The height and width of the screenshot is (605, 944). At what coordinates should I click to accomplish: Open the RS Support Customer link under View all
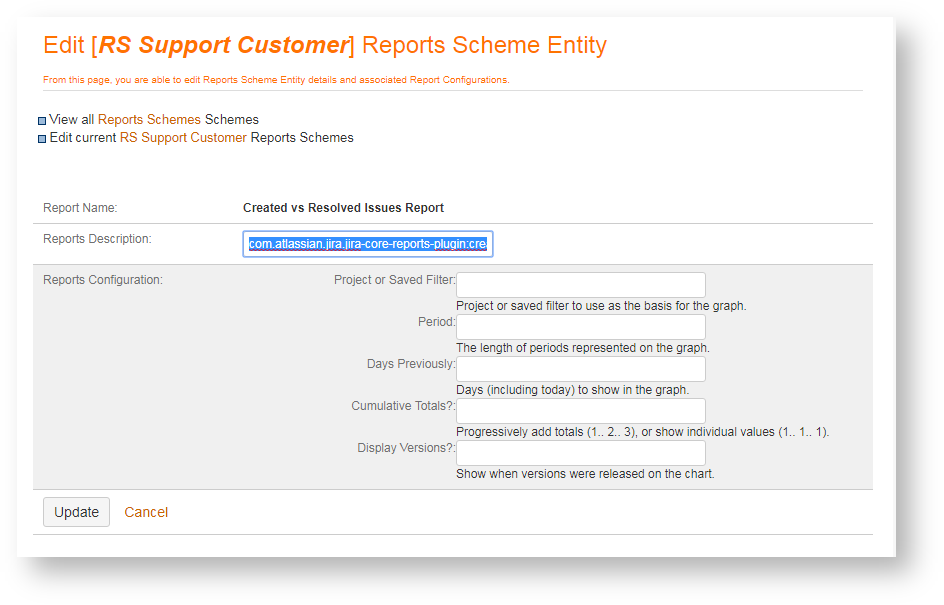point(183,138)
